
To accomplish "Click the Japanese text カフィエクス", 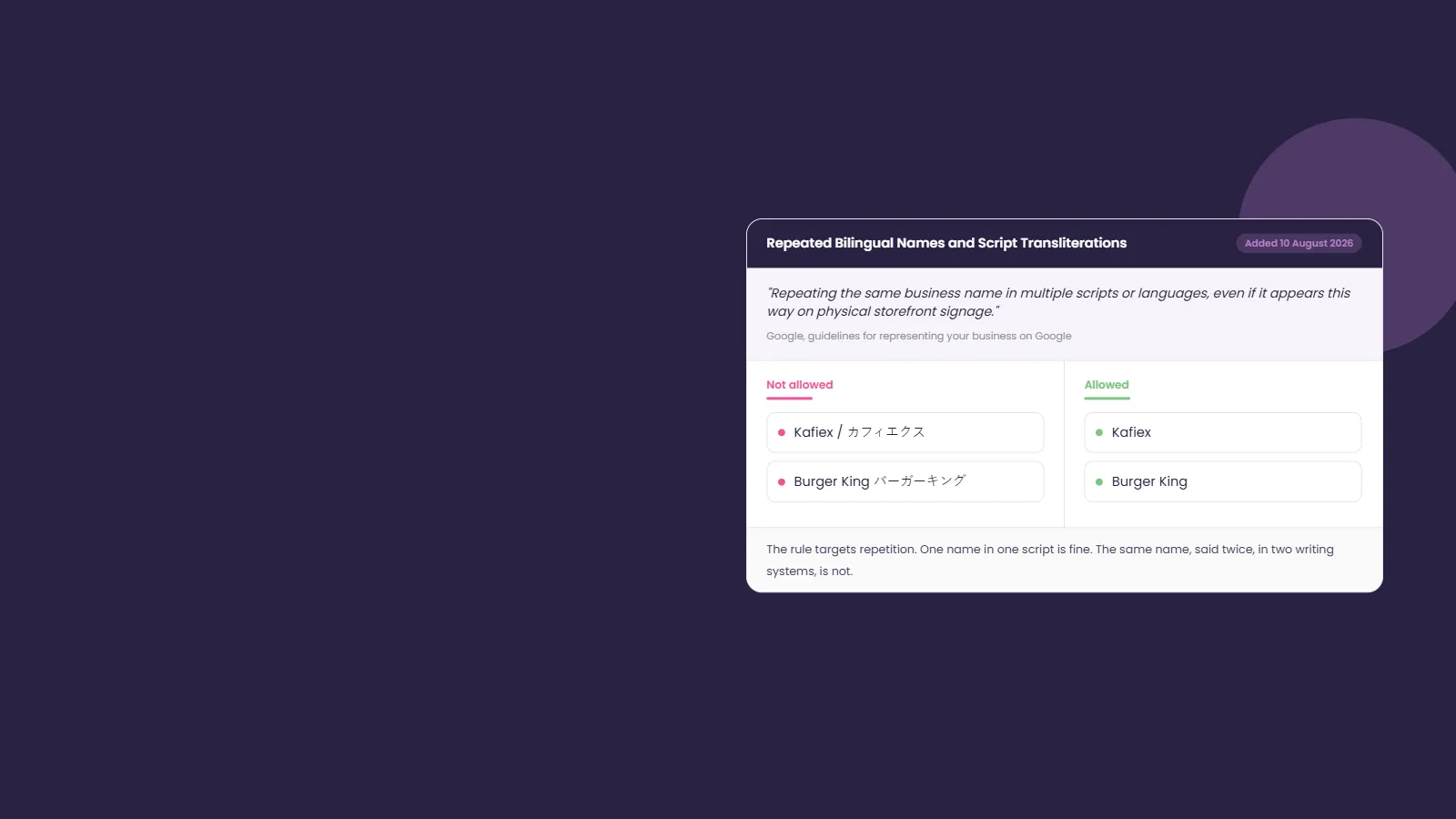I will click(885, 432).
